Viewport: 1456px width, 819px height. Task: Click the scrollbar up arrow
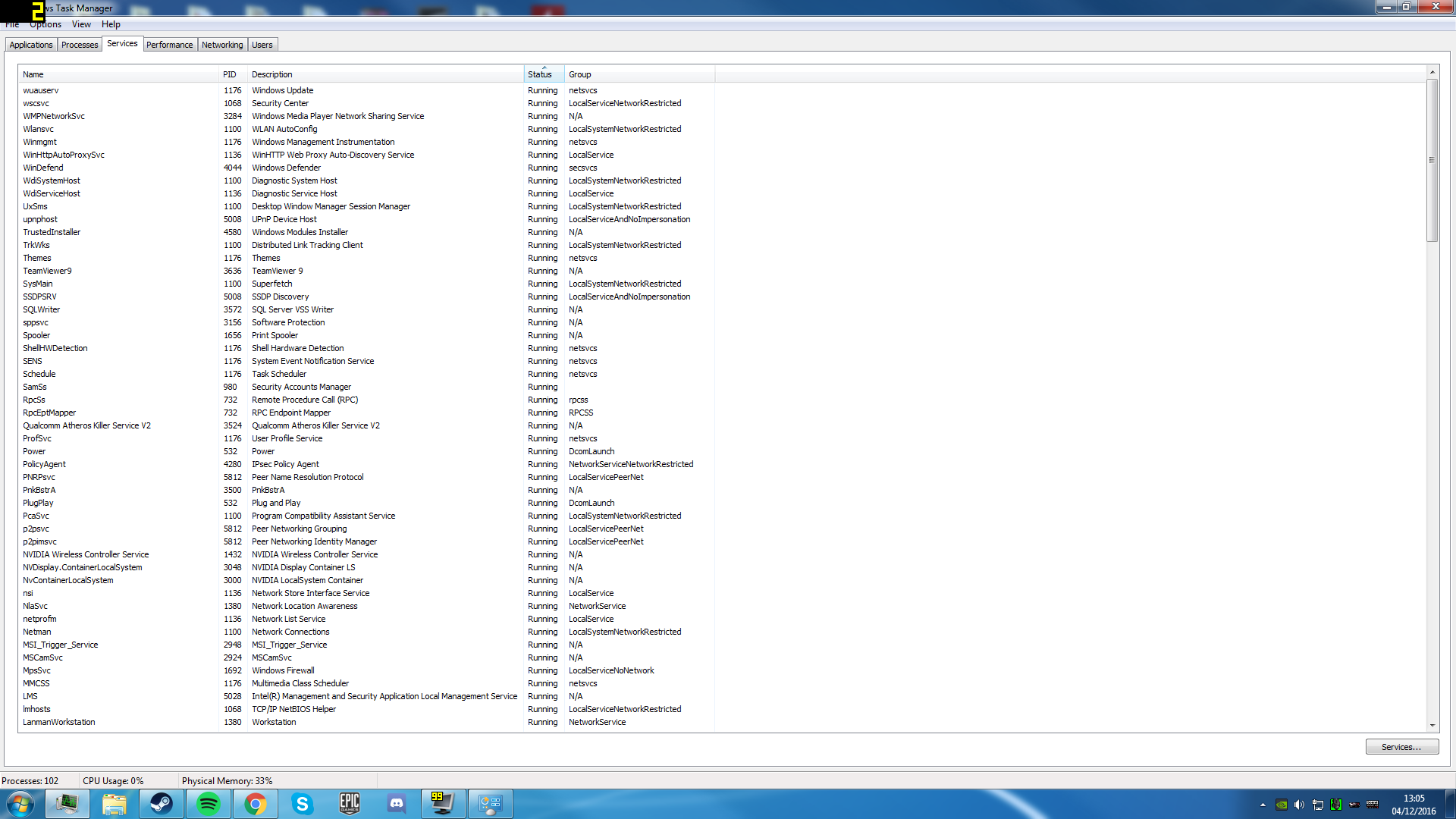point(1432,72)
